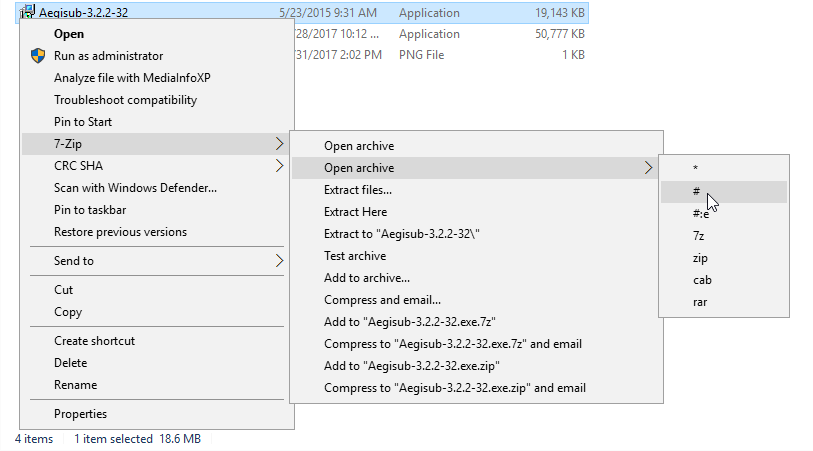Open Properties from the context menu
The height and width of the screenshot is (451, 813).
80,414
